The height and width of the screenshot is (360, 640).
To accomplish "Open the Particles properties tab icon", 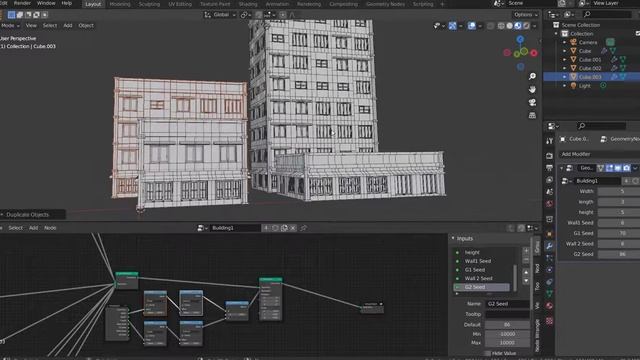I will point(549,258).
